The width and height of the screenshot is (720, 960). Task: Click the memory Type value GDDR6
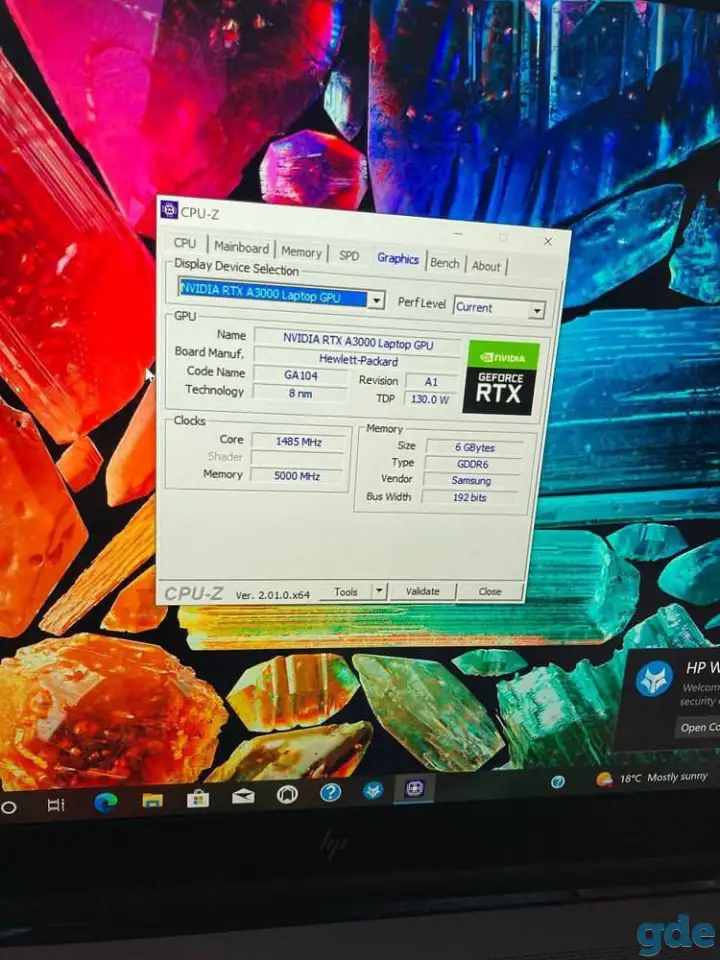click(x=473, y=464)
